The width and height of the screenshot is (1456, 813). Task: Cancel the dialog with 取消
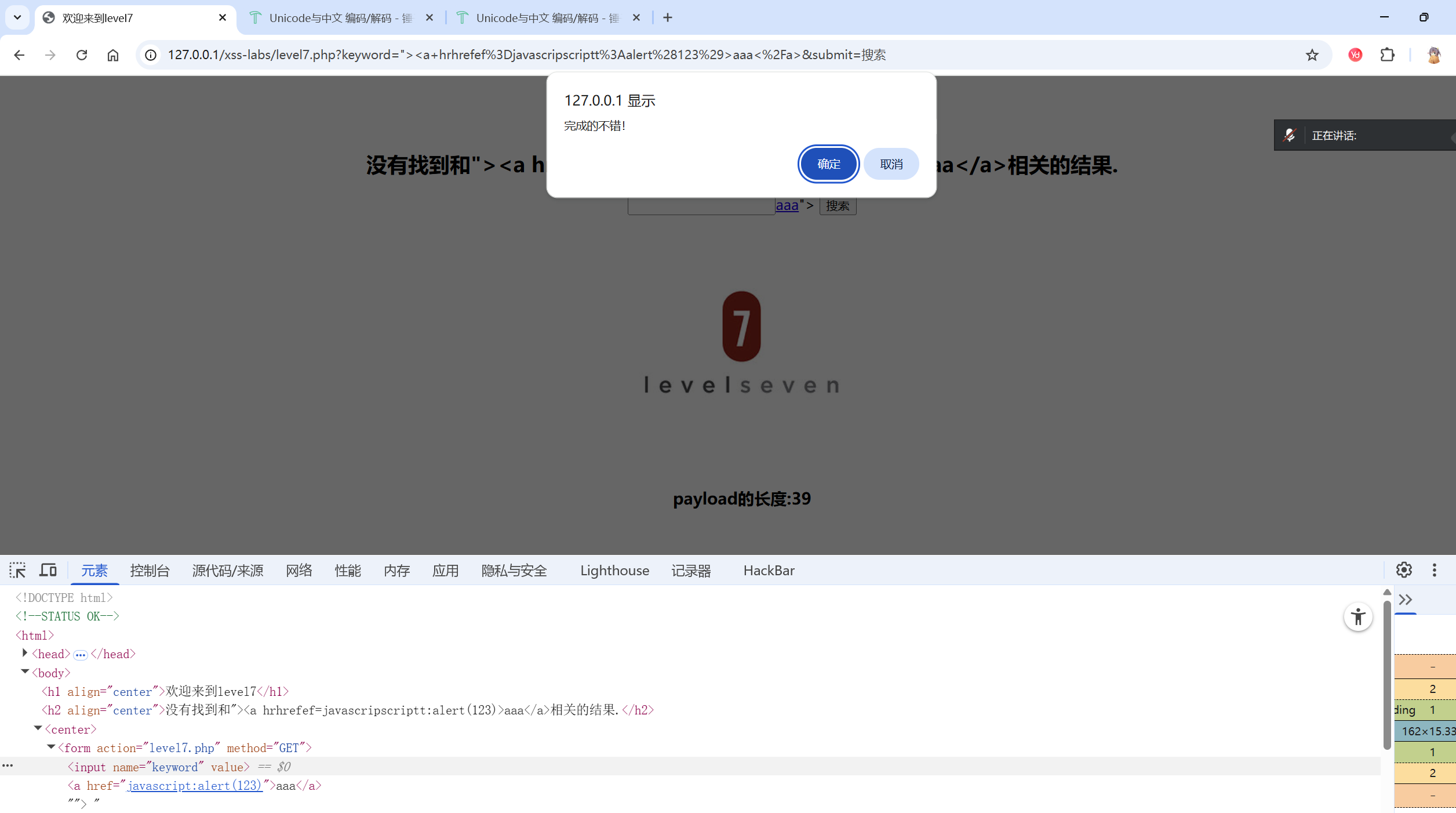[891, 164]
